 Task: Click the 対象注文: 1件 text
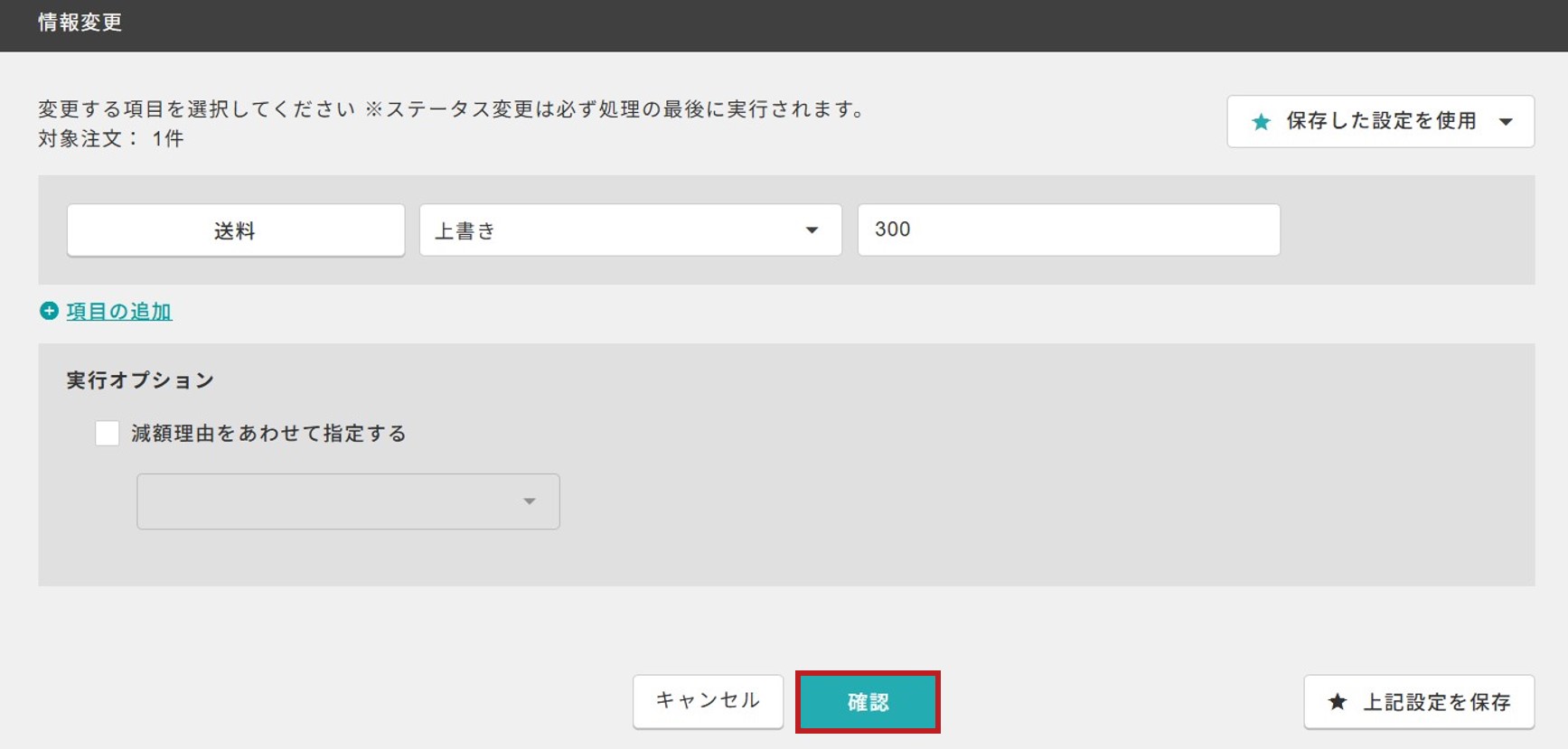pyautogui.click(x=111, y=138)
